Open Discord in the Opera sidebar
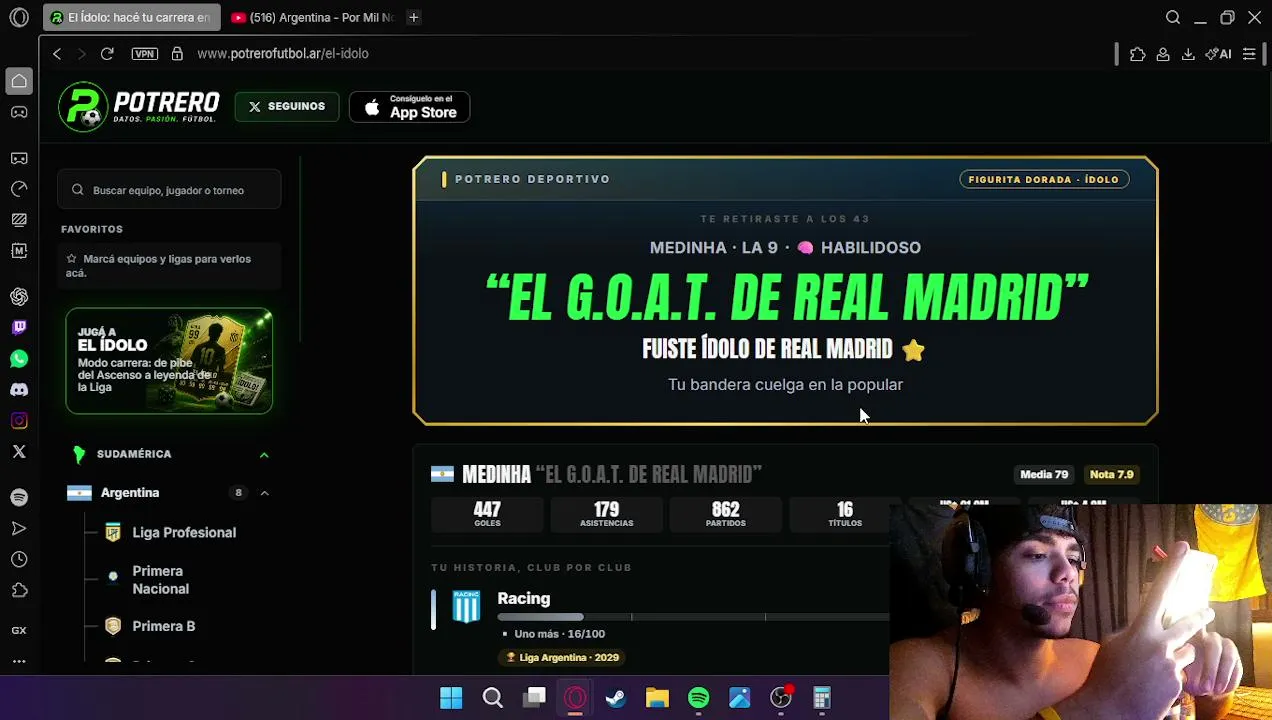Screen dimensions: 1272x720 point(19,389)
